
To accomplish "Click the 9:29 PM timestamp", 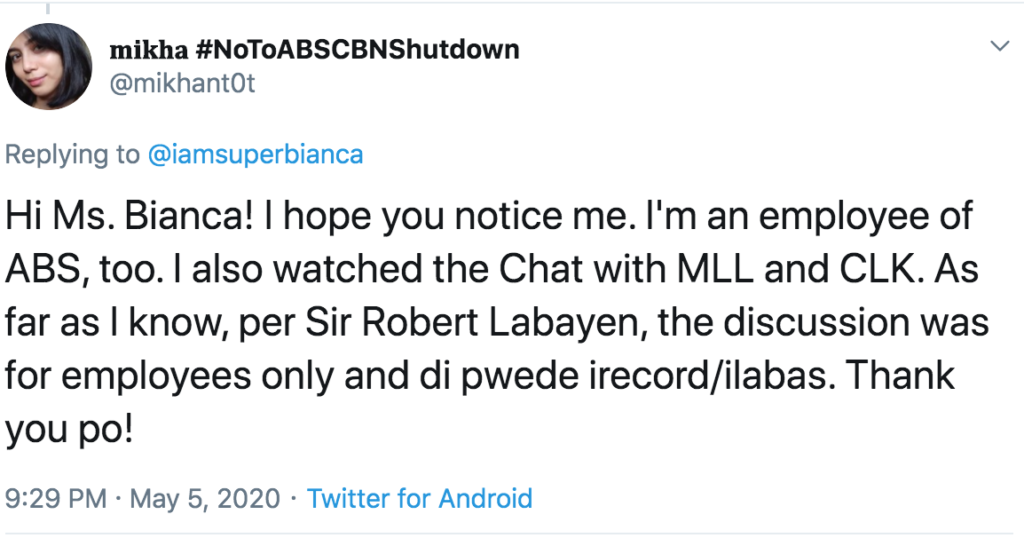I will (55, 498).
